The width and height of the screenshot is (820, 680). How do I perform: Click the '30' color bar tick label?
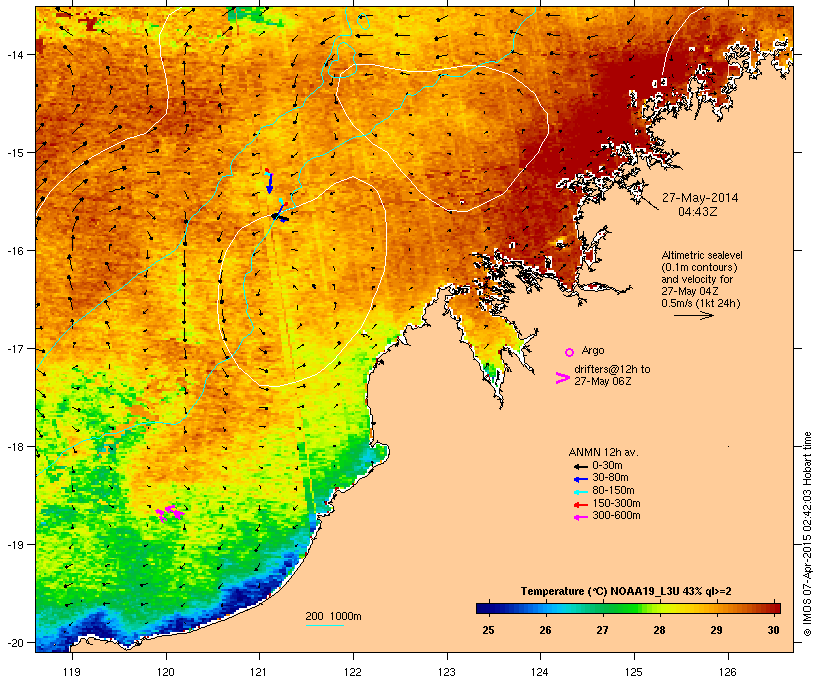tap(773, 630)
